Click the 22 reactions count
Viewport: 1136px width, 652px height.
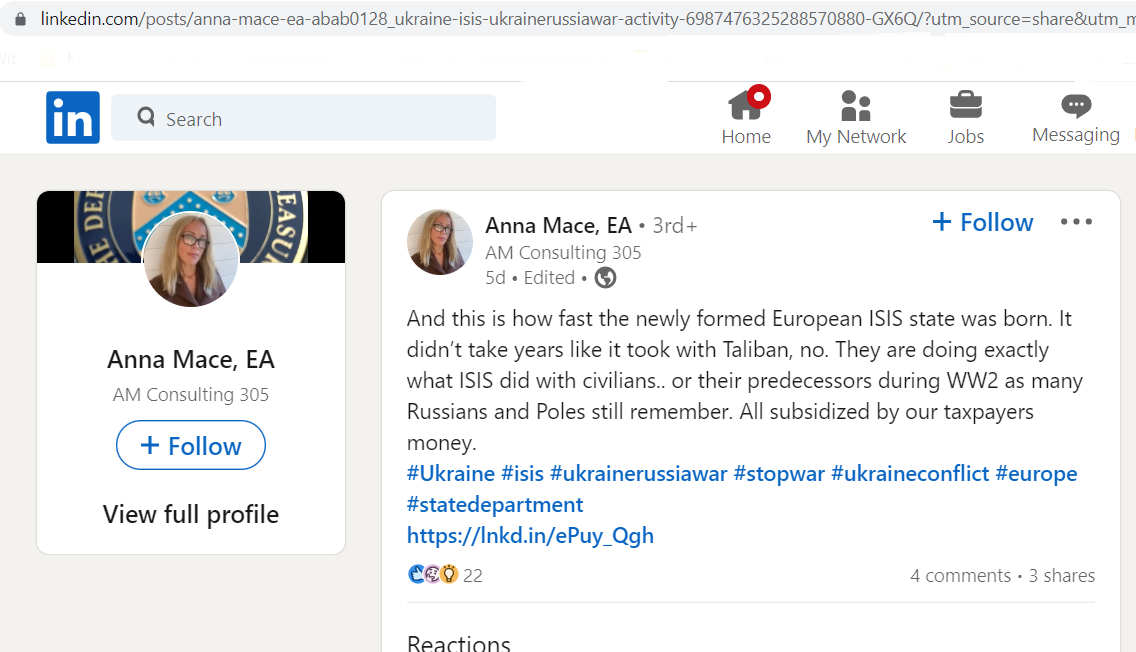coord(472,575)
